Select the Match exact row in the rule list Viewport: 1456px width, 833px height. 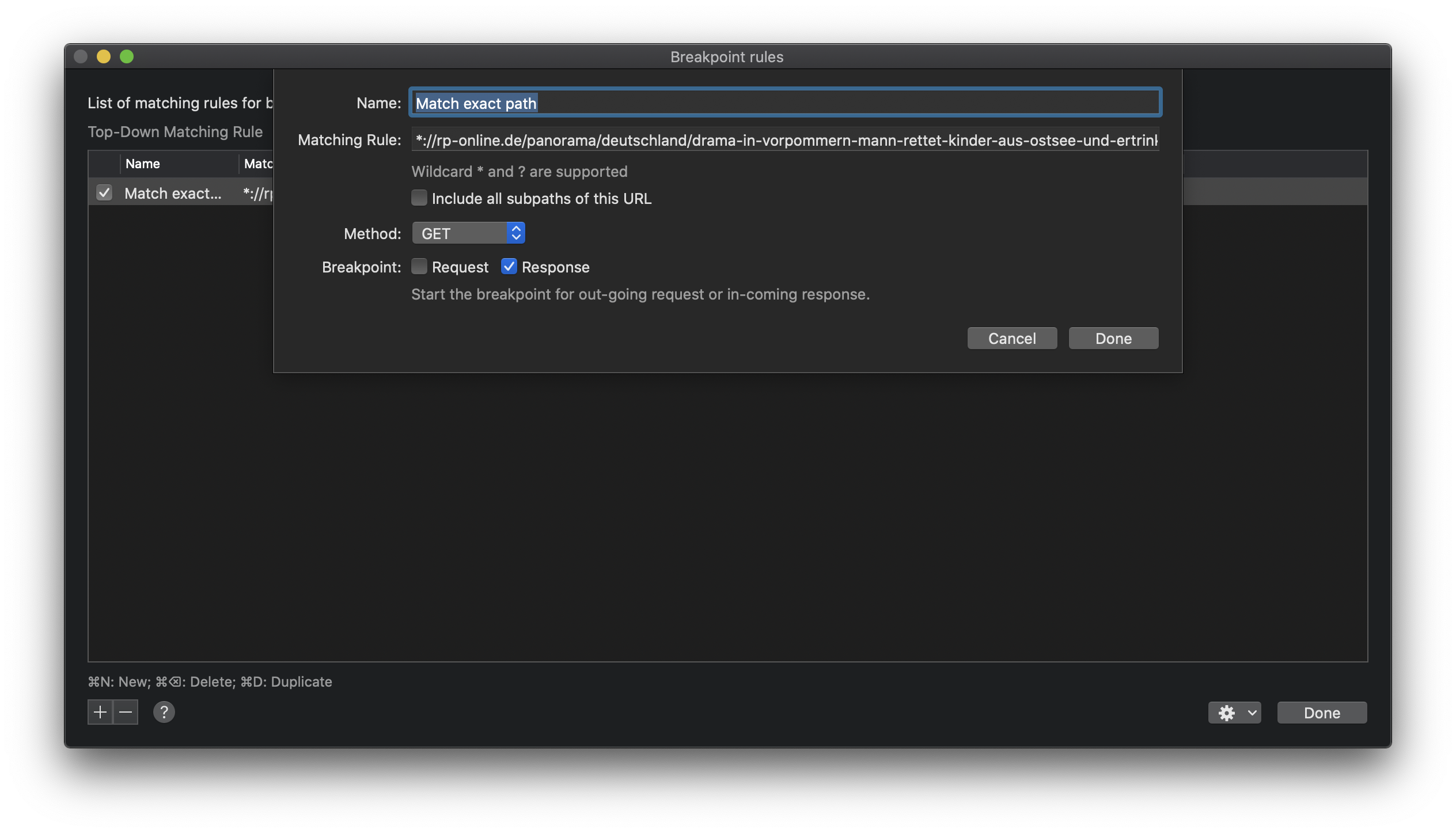[173, 193]
